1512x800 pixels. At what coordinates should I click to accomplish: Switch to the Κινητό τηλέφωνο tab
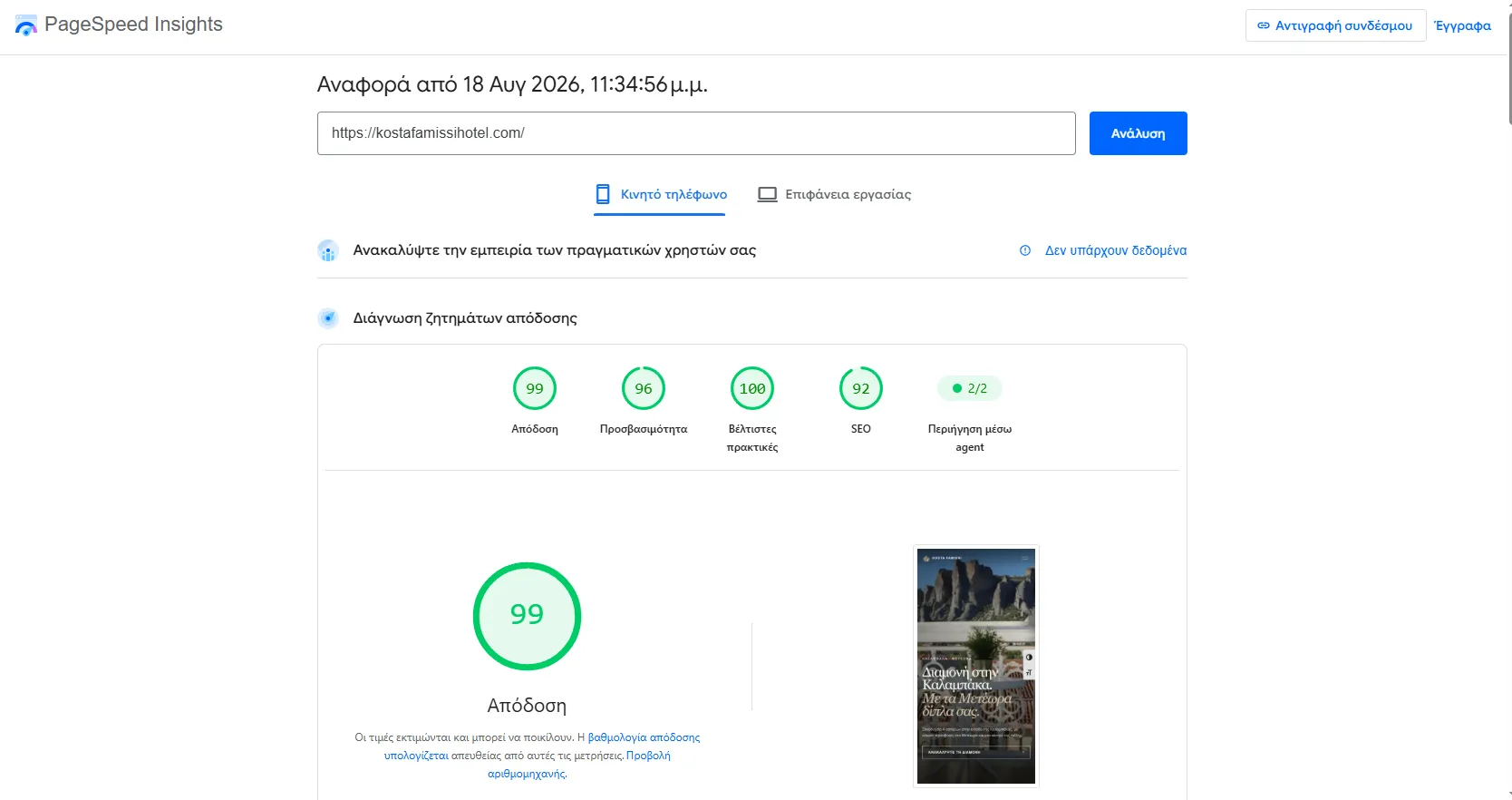click(x=660, y=194)
